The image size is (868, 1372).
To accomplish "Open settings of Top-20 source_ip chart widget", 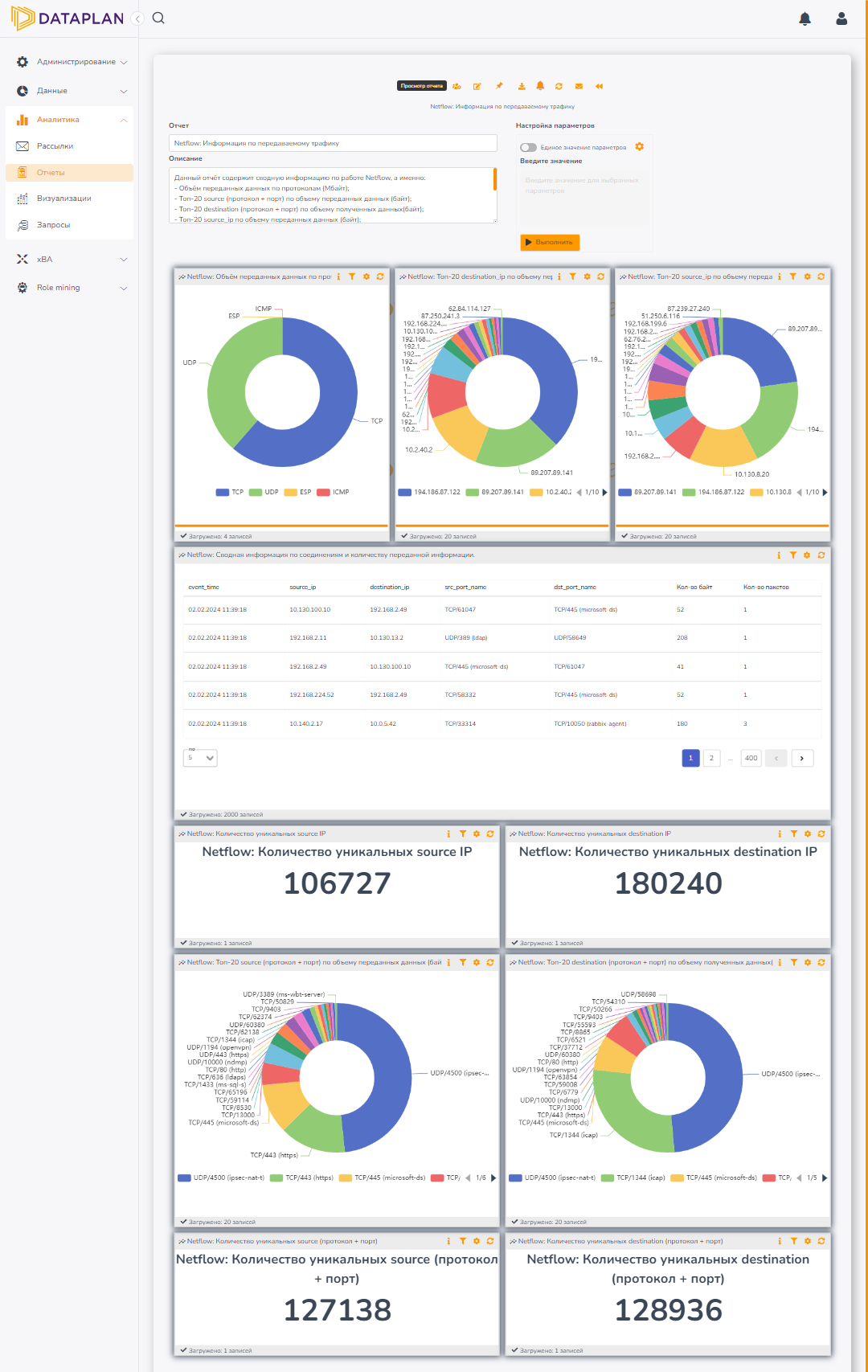I will 807,276.
